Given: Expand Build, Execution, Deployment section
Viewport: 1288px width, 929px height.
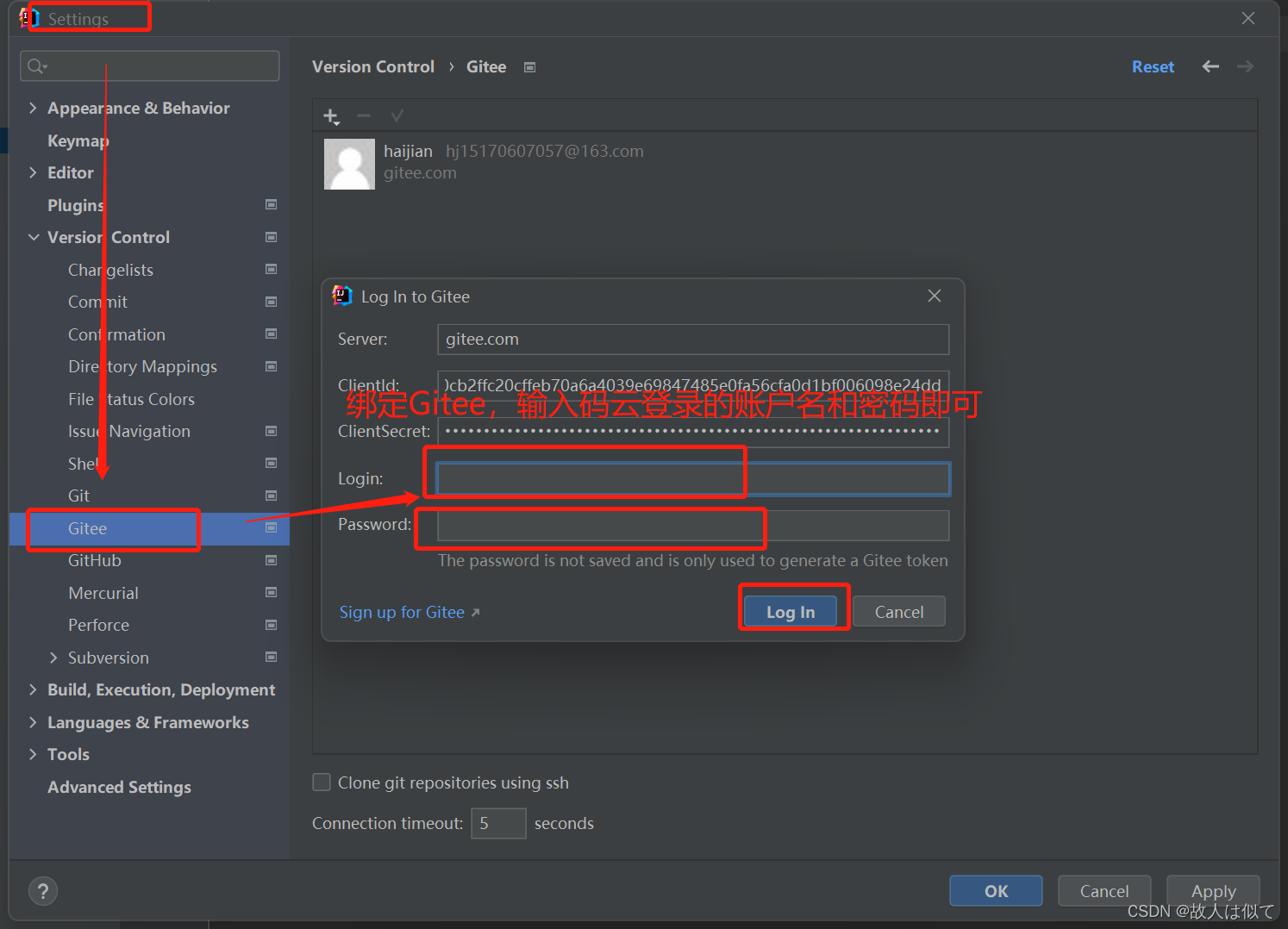Looking at the screenshot, I should 33,689.
